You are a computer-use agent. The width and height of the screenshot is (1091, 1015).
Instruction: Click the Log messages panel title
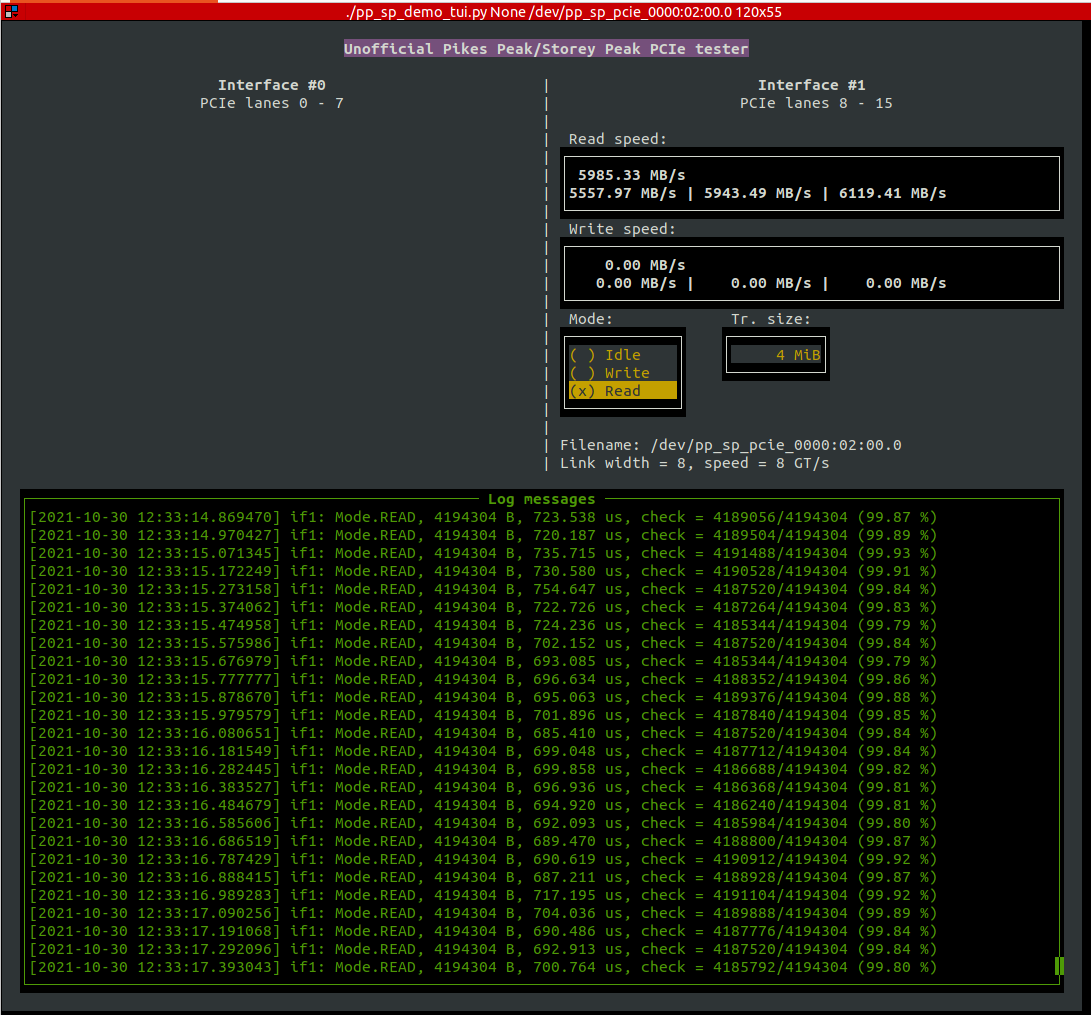(x=542, y=499)
